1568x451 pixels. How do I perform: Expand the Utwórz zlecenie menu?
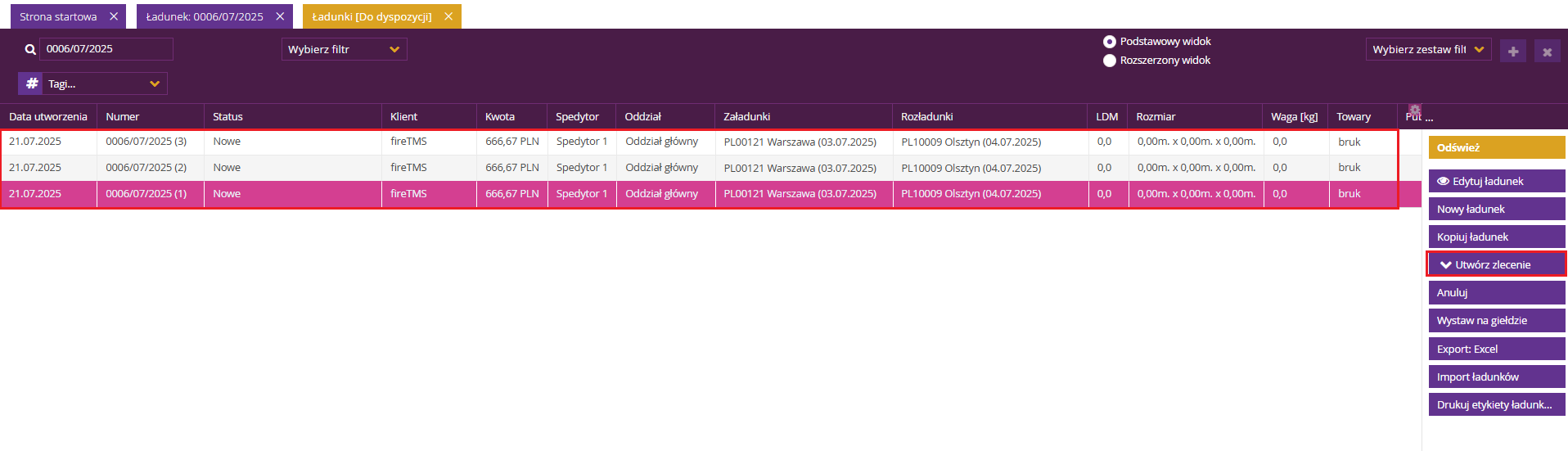click(x=1496, y=264)
